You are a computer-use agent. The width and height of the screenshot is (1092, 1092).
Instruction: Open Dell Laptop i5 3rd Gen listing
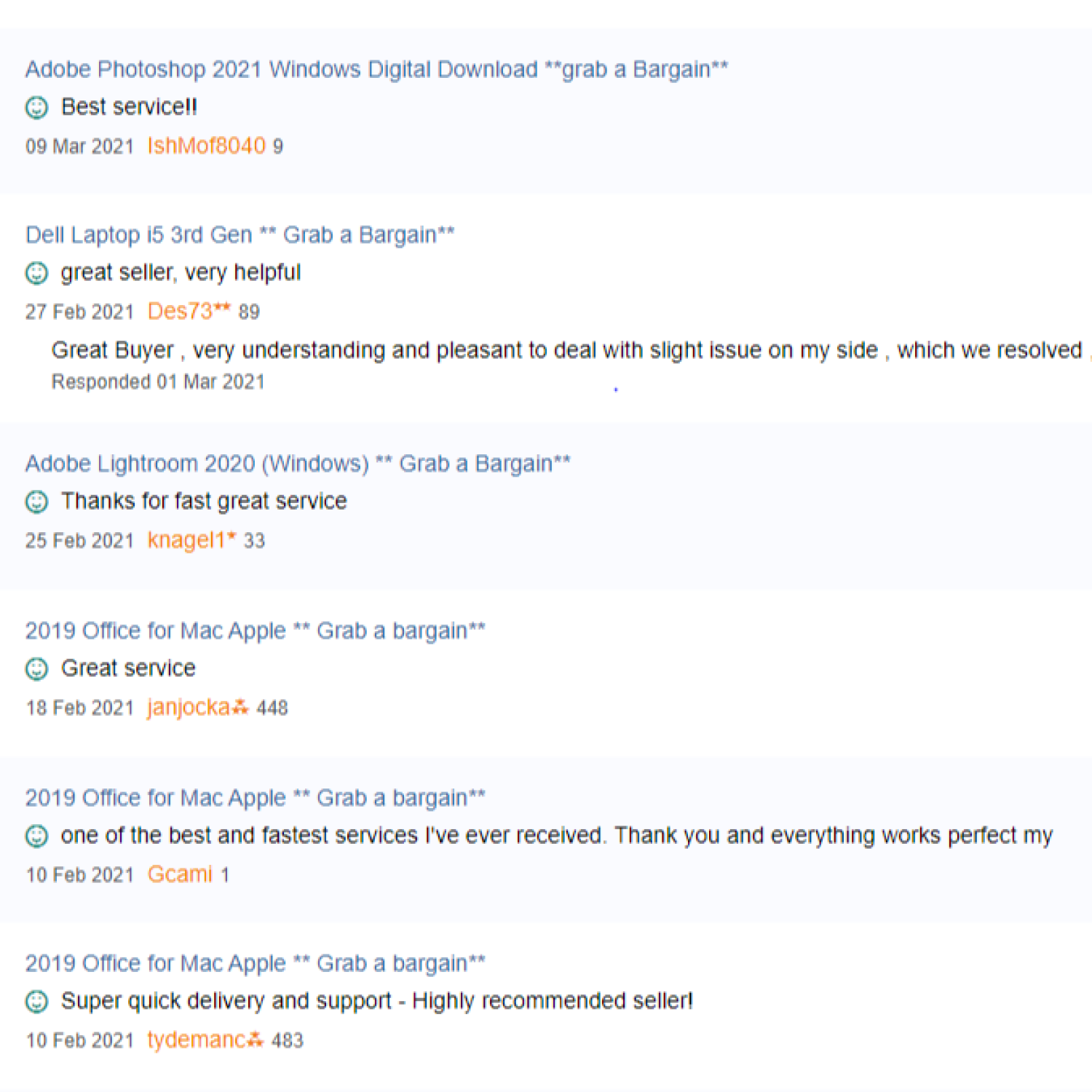click(240, 235)
